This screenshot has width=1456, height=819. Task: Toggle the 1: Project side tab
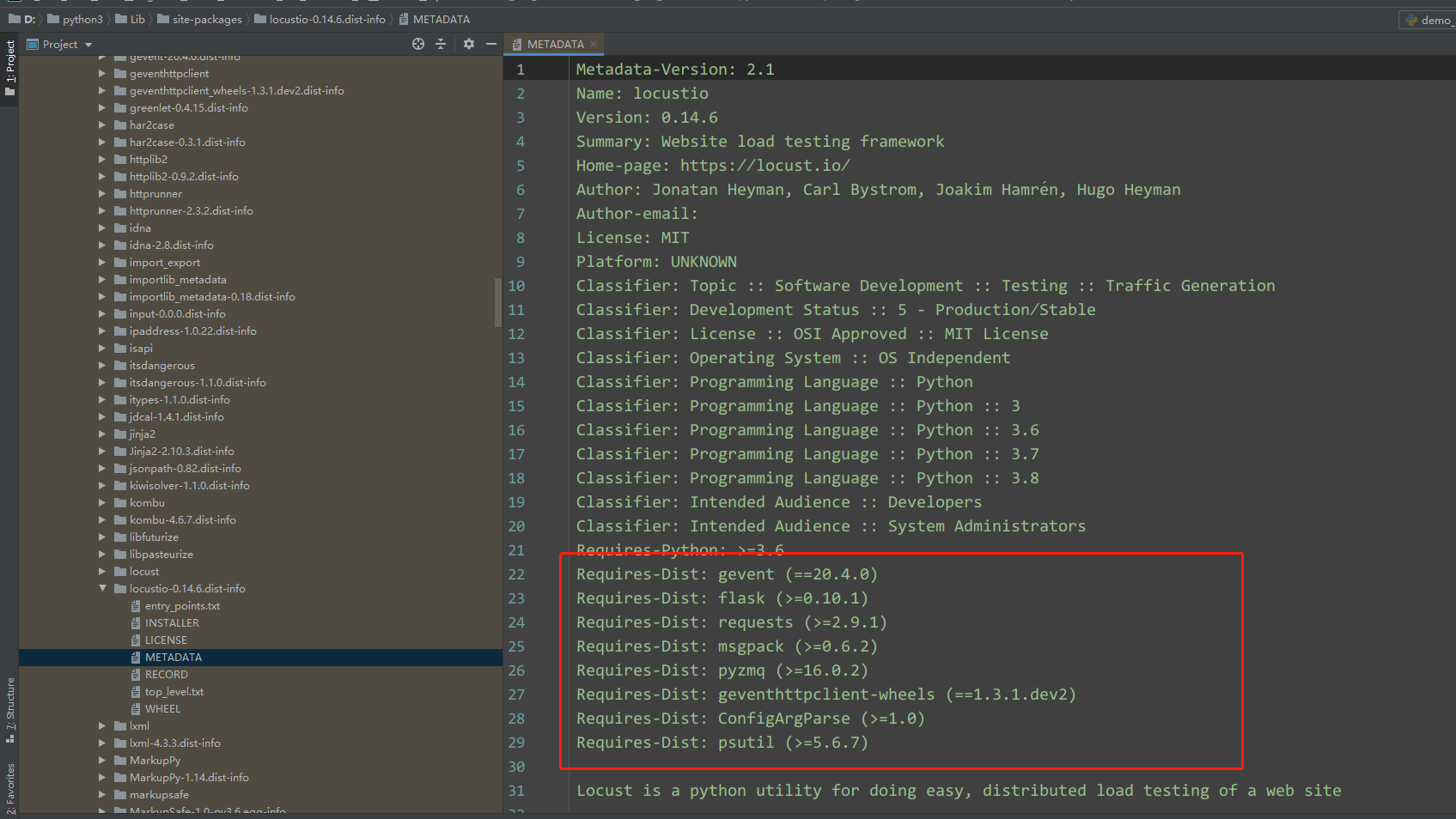tap(10, 69)
